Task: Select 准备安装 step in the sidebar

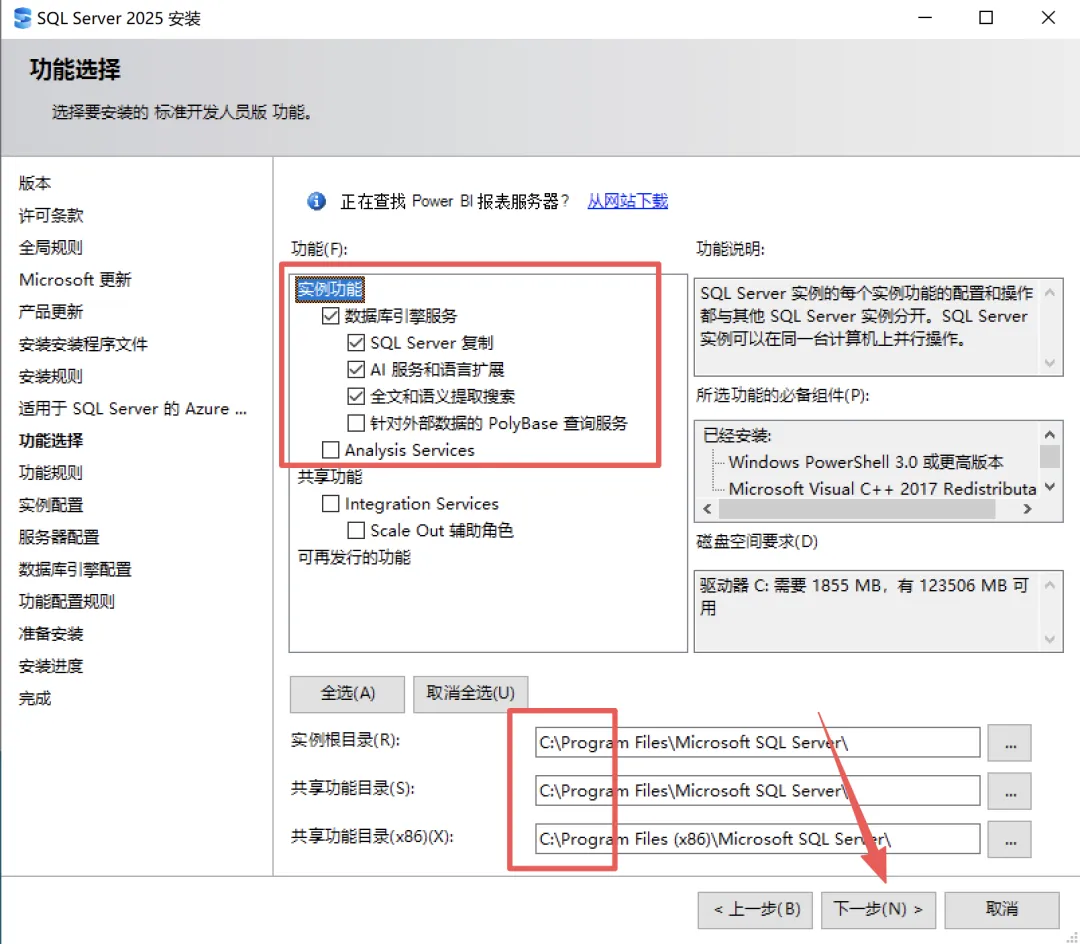Action: point(51,634)
